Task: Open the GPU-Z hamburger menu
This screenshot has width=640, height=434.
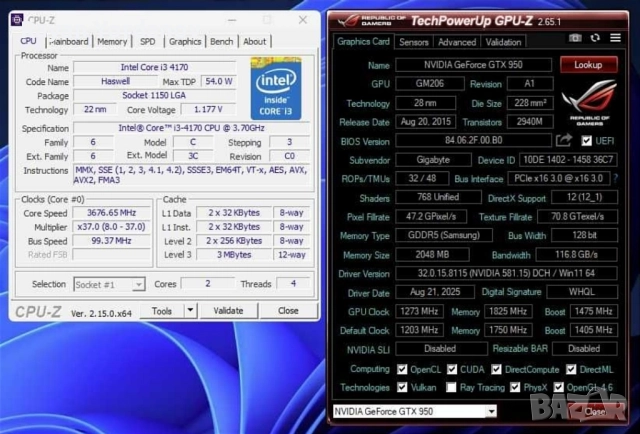Action: pyautogui.click(x=614, y=38)
